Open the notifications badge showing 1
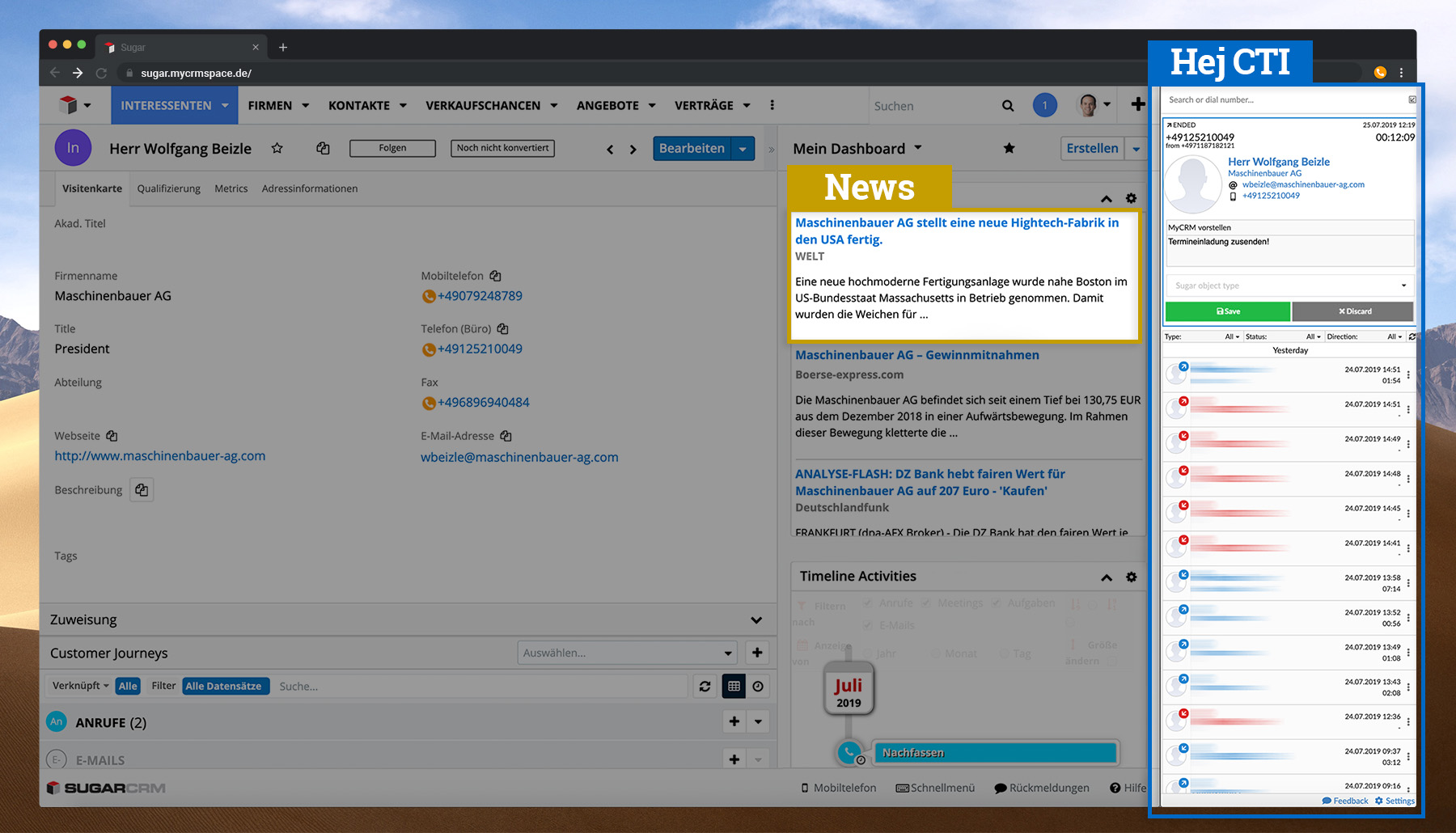1456x833 pixels. tap(1044, 105)
